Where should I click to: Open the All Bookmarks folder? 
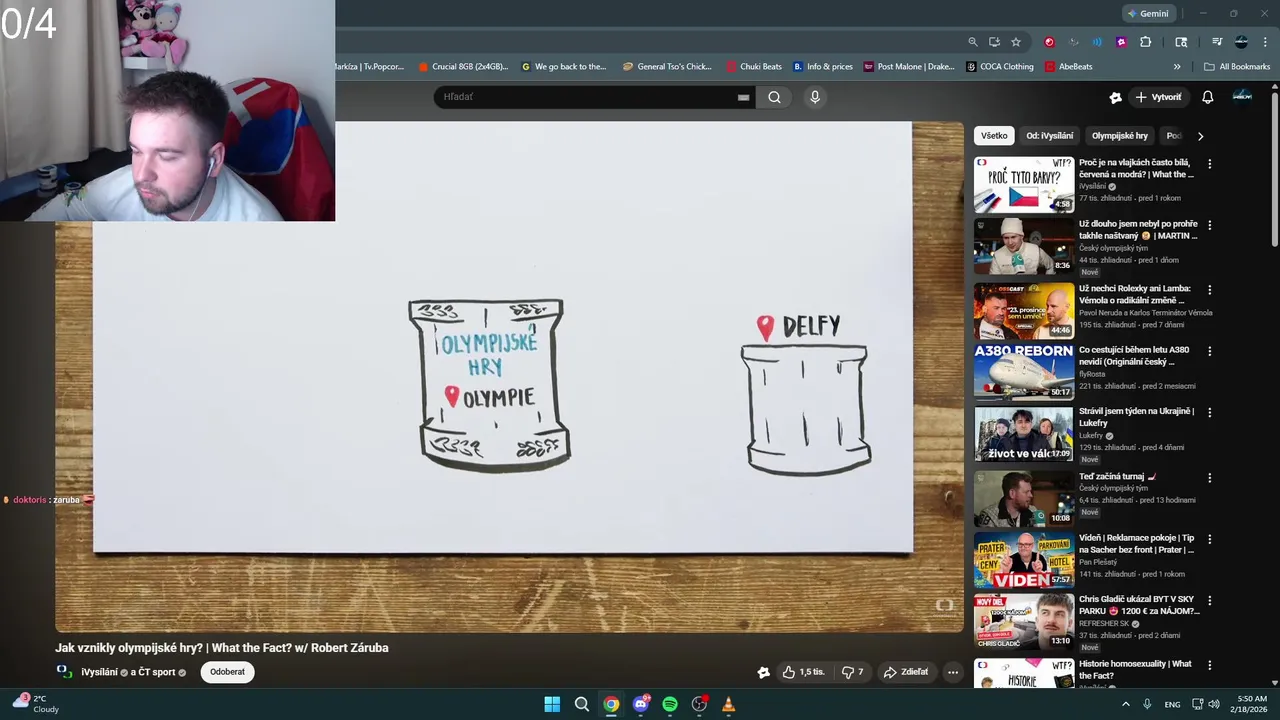(x=1237, y=67)
